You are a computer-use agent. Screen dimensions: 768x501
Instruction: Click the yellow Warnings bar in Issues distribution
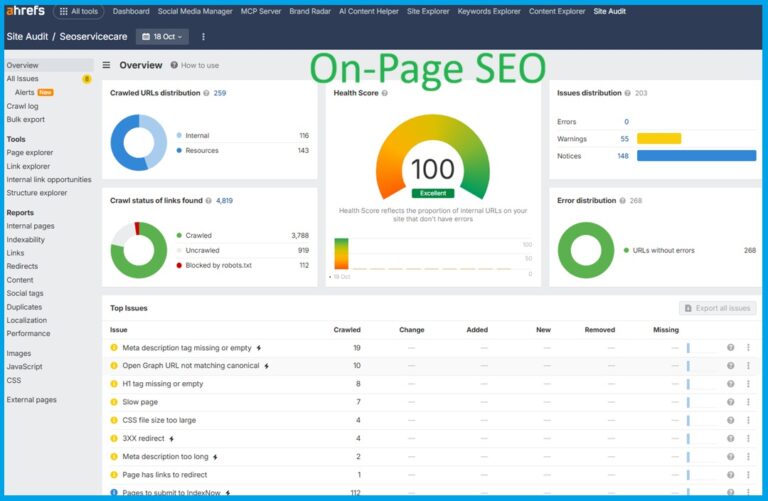659,139
